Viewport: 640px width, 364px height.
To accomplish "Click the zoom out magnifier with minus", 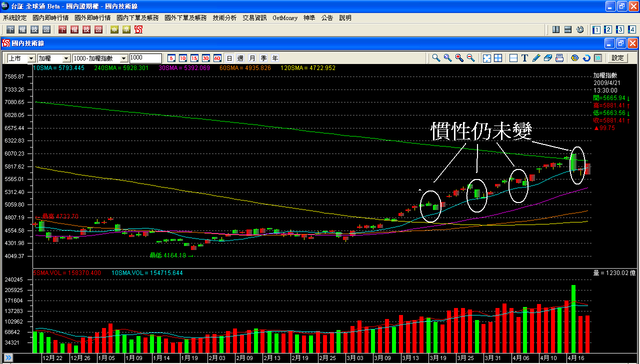I will (x=471, y=58).
